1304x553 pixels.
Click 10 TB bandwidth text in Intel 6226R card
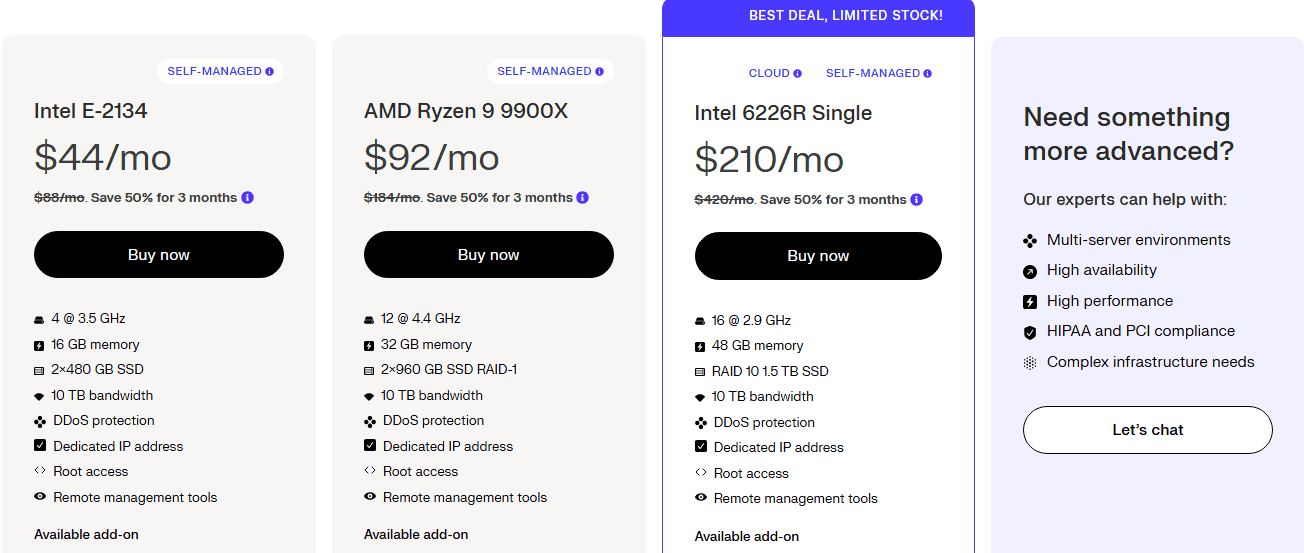click(x=763, y=397)
